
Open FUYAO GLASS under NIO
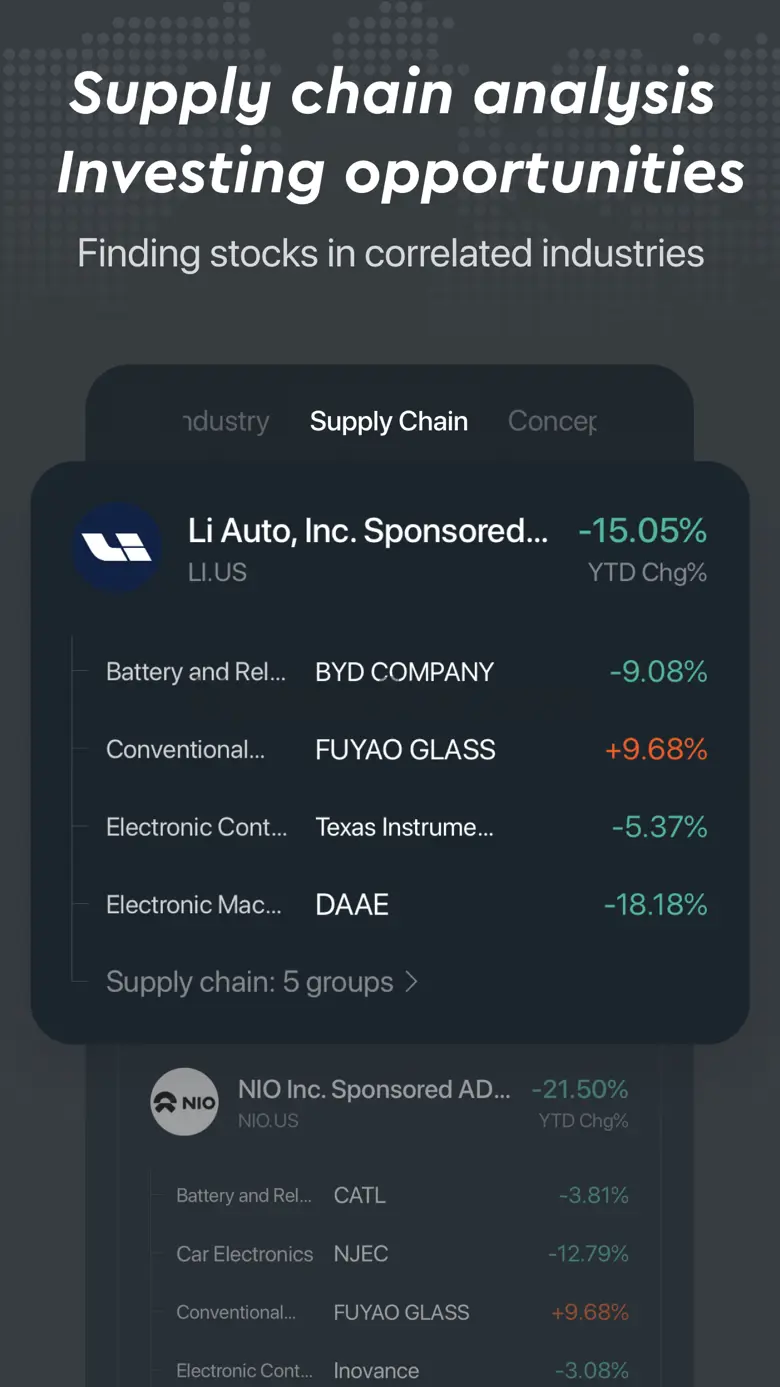pos(401,1312)
